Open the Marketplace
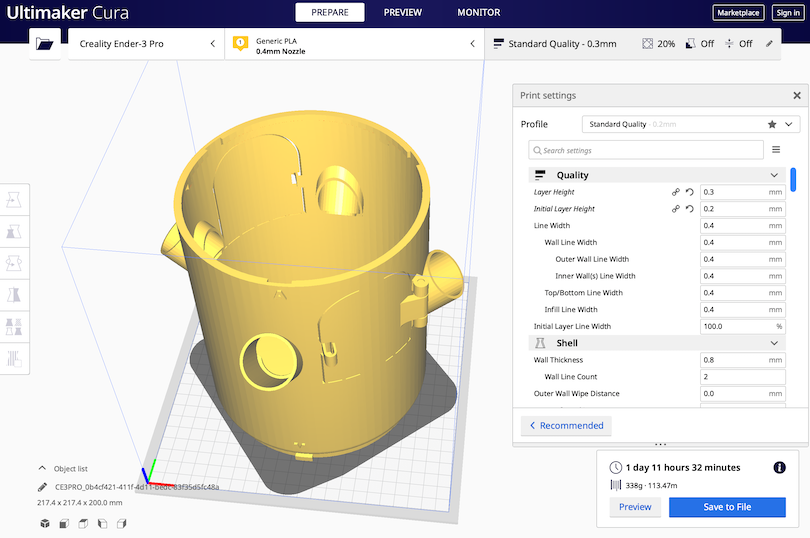 738,13
